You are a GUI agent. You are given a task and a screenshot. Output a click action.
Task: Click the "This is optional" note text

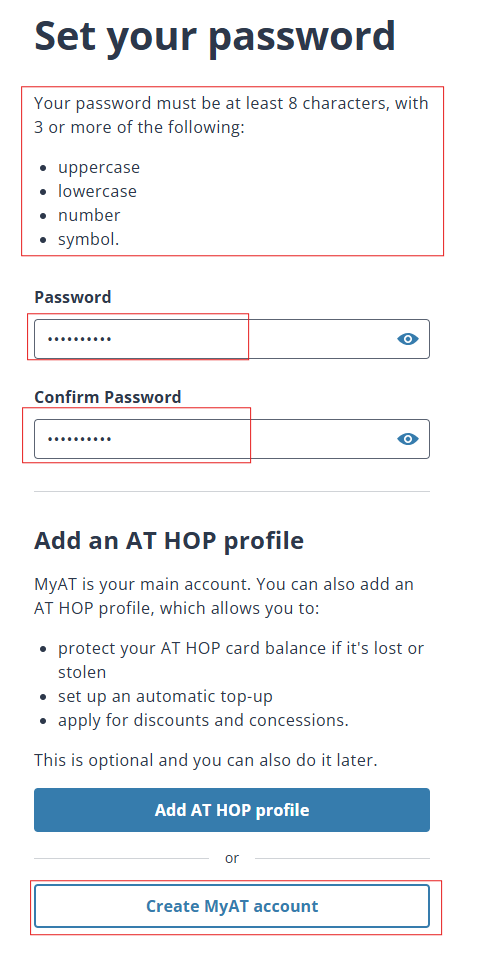click(205, 760)
